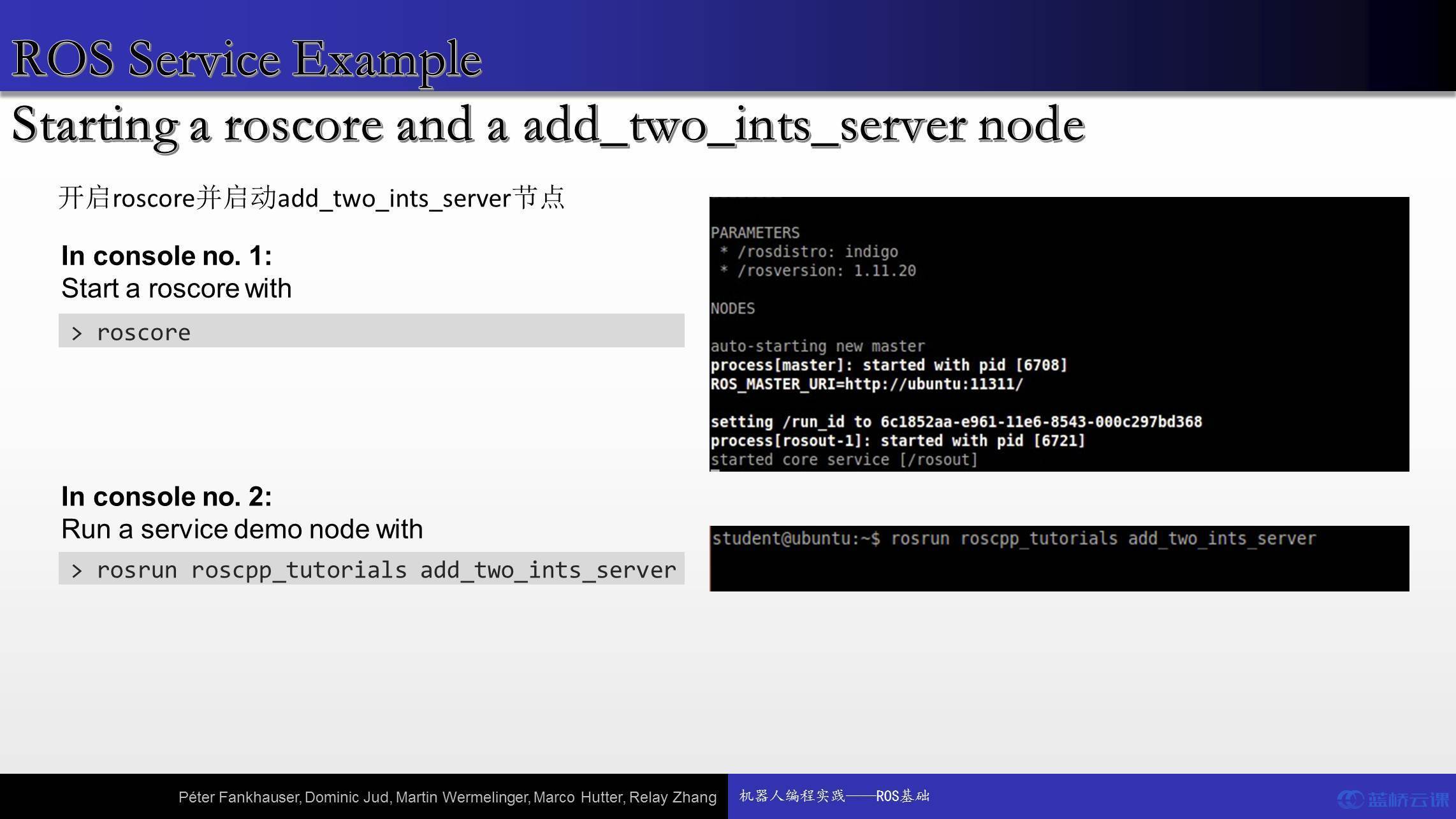Click the 'Start a roscore with' line
Image resolution: width=1456 pixels, height=819 pixels.
[176, 289]
